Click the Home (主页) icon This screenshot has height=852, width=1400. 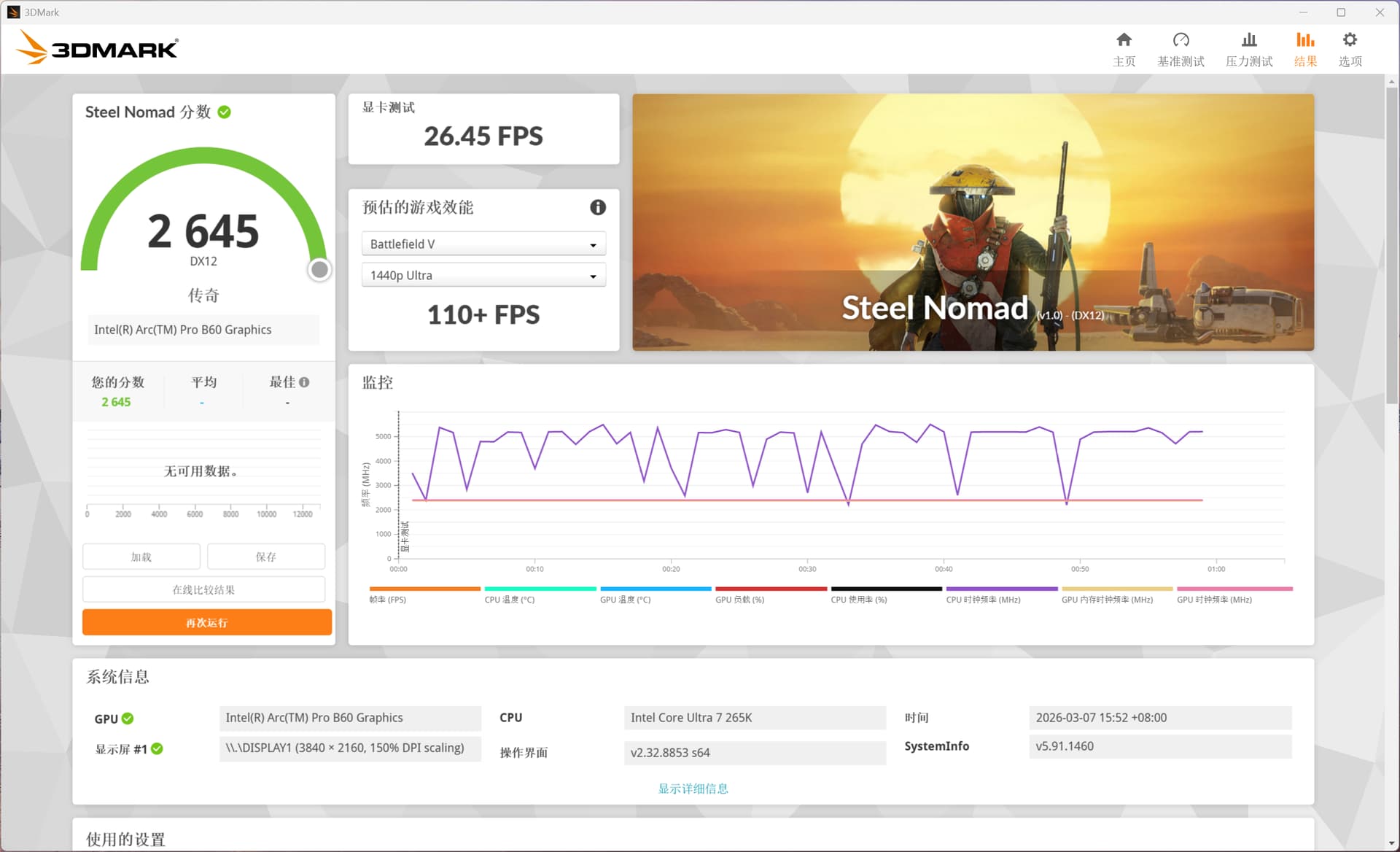click(x=1124, y=40)
